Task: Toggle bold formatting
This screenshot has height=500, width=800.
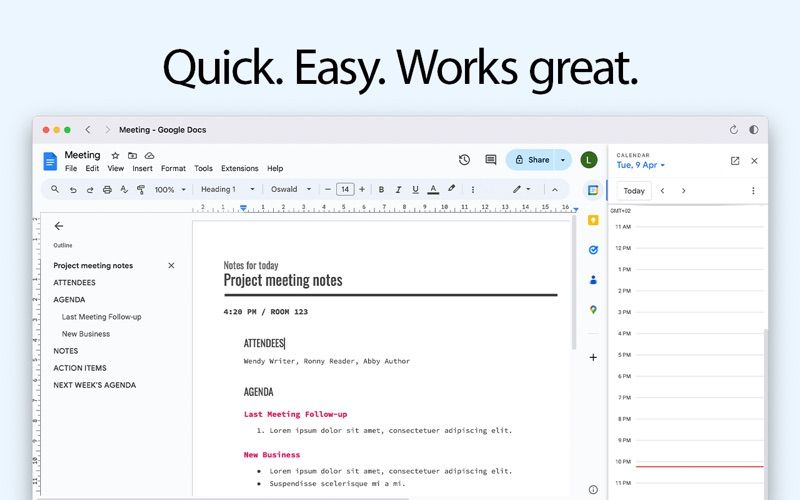Action: 381,189
